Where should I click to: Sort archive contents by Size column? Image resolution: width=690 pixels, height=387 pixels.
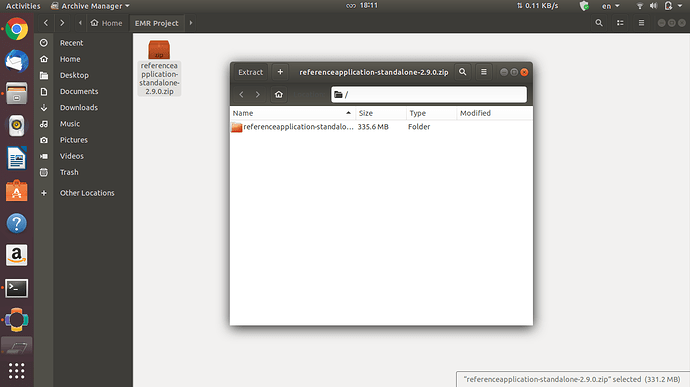point(381,113)
